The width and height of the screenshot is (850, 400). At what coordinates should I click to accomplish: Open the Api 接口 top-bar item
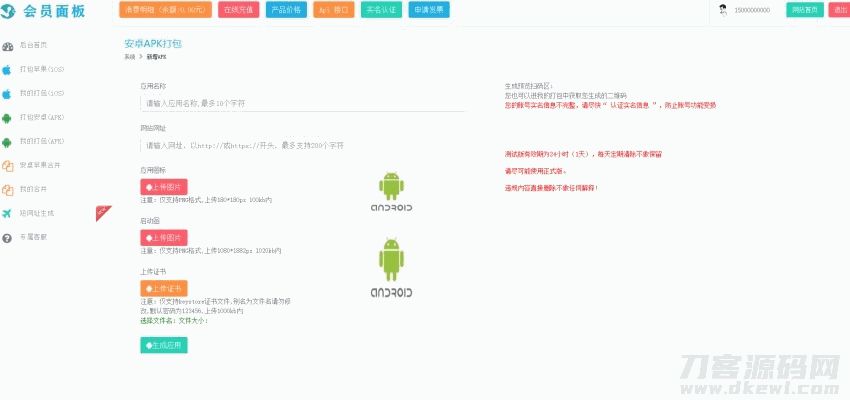click(x=333, y=10)
